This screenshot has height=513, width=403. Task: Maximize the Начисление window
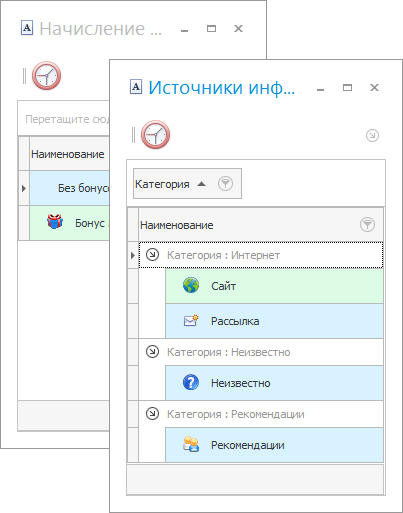click(x=211, y=28)
